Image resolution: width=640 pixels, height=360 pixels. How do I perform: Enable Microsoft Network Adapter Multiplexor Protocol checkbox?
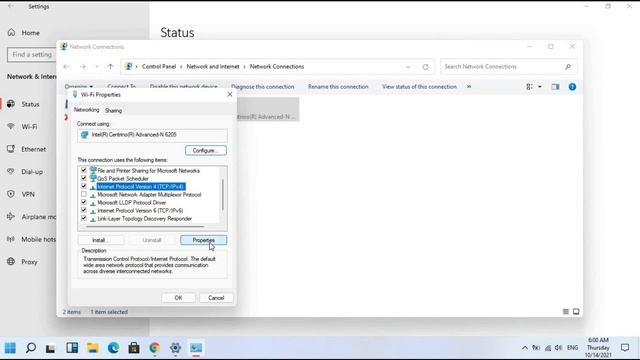[x=84, y=194]
